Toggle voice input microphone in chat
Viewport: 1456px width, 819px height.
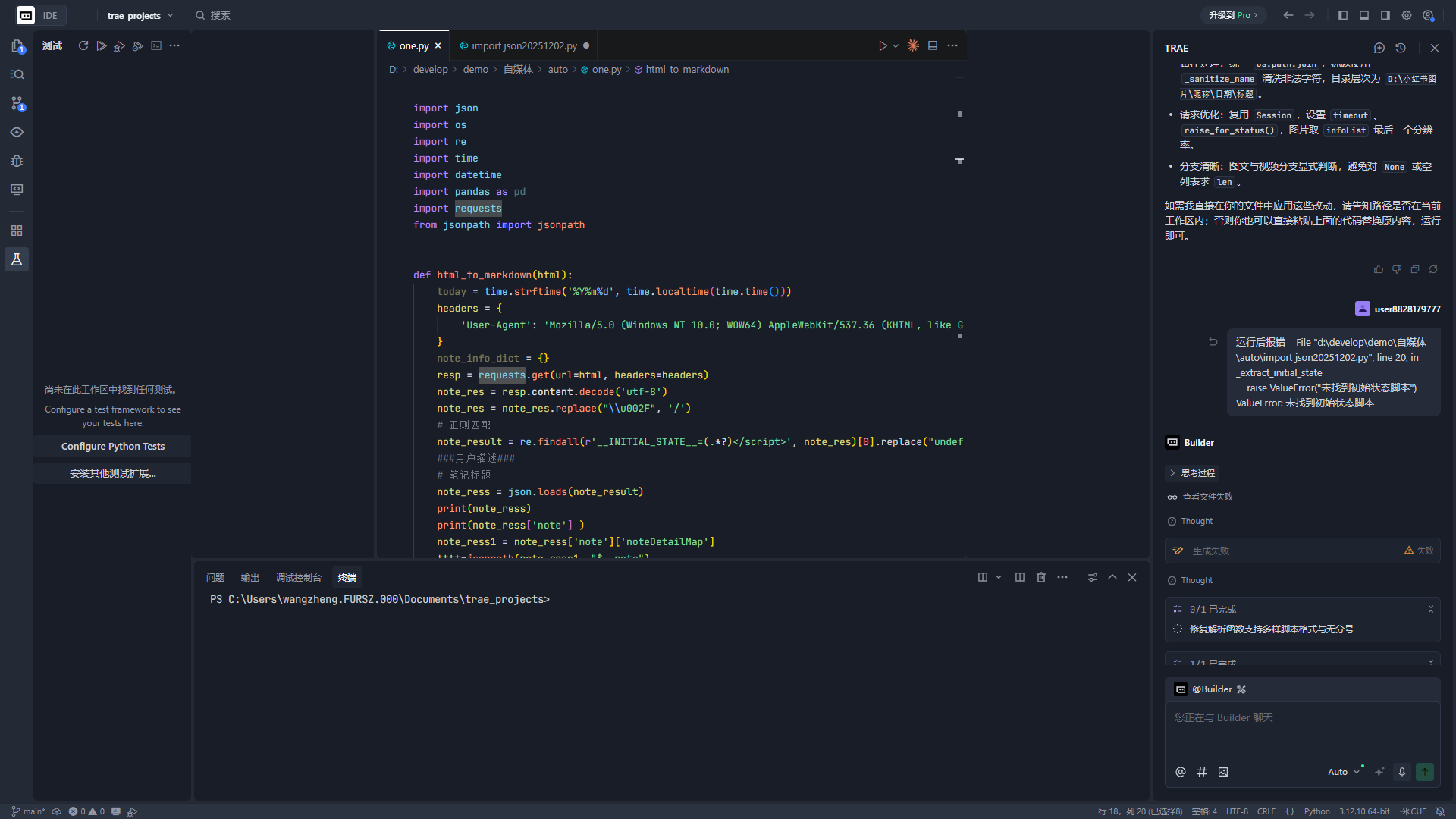[x=1402, y=772]
